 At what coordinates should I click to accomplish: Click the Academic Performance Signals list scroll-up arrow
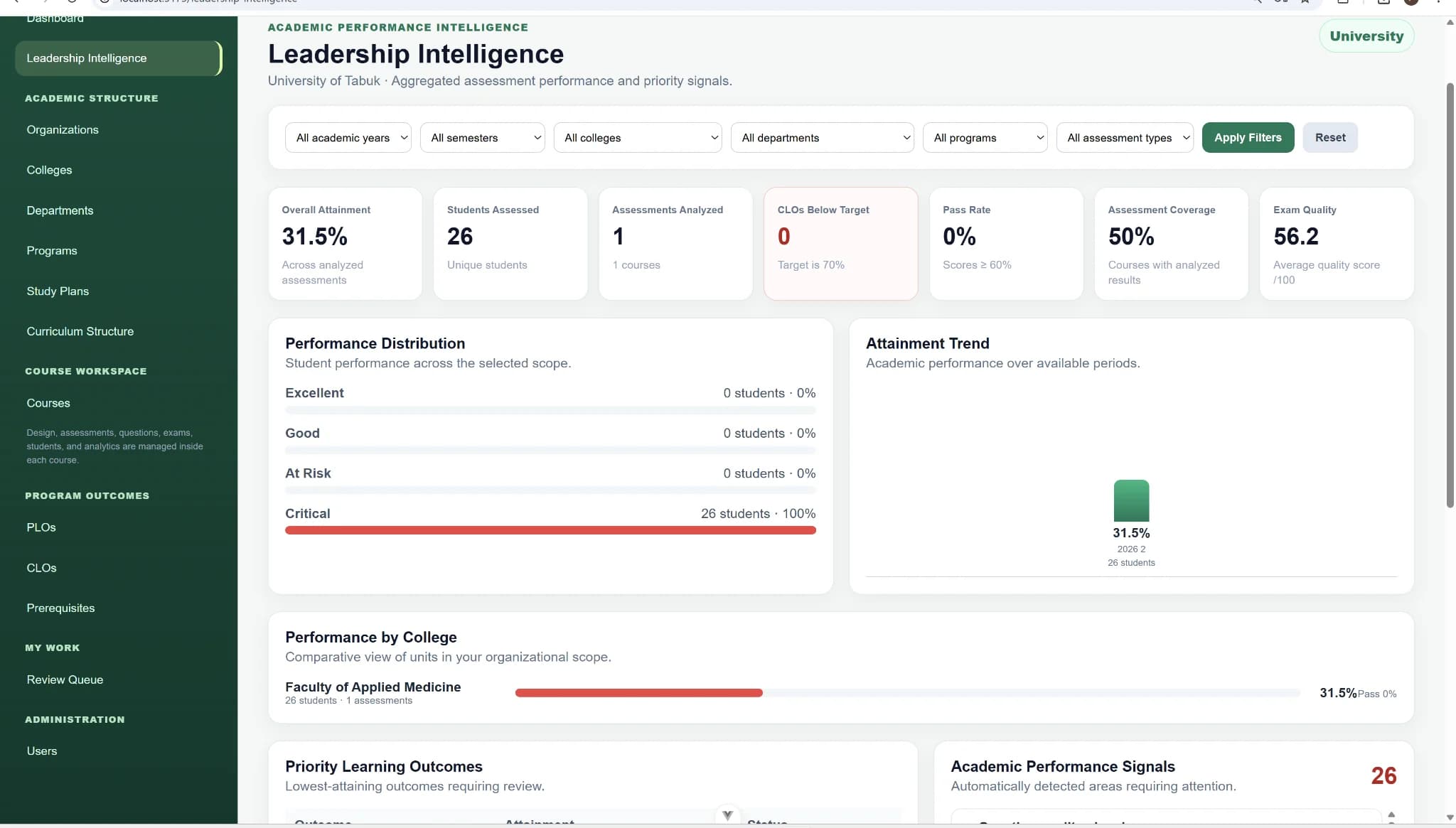coord(1391,814)
